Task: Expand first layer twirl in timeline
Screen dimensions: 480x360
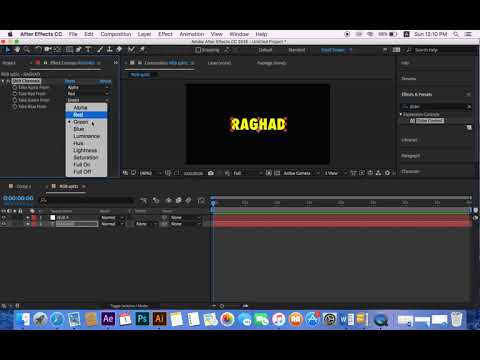Action: [28, 218]
